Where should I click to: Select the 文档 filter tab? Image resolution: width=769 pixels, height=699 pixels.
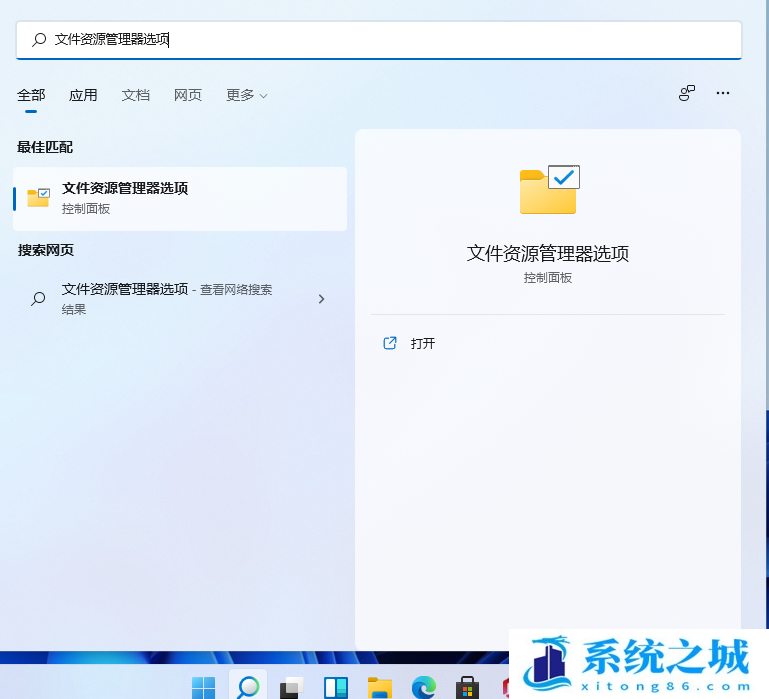coord(135,95)
